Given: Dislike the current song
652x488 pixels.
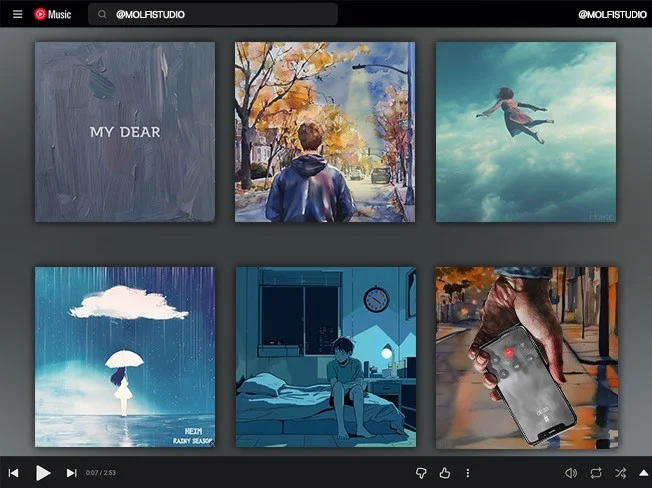Looking at the screenshot, I should coord(421,473).
